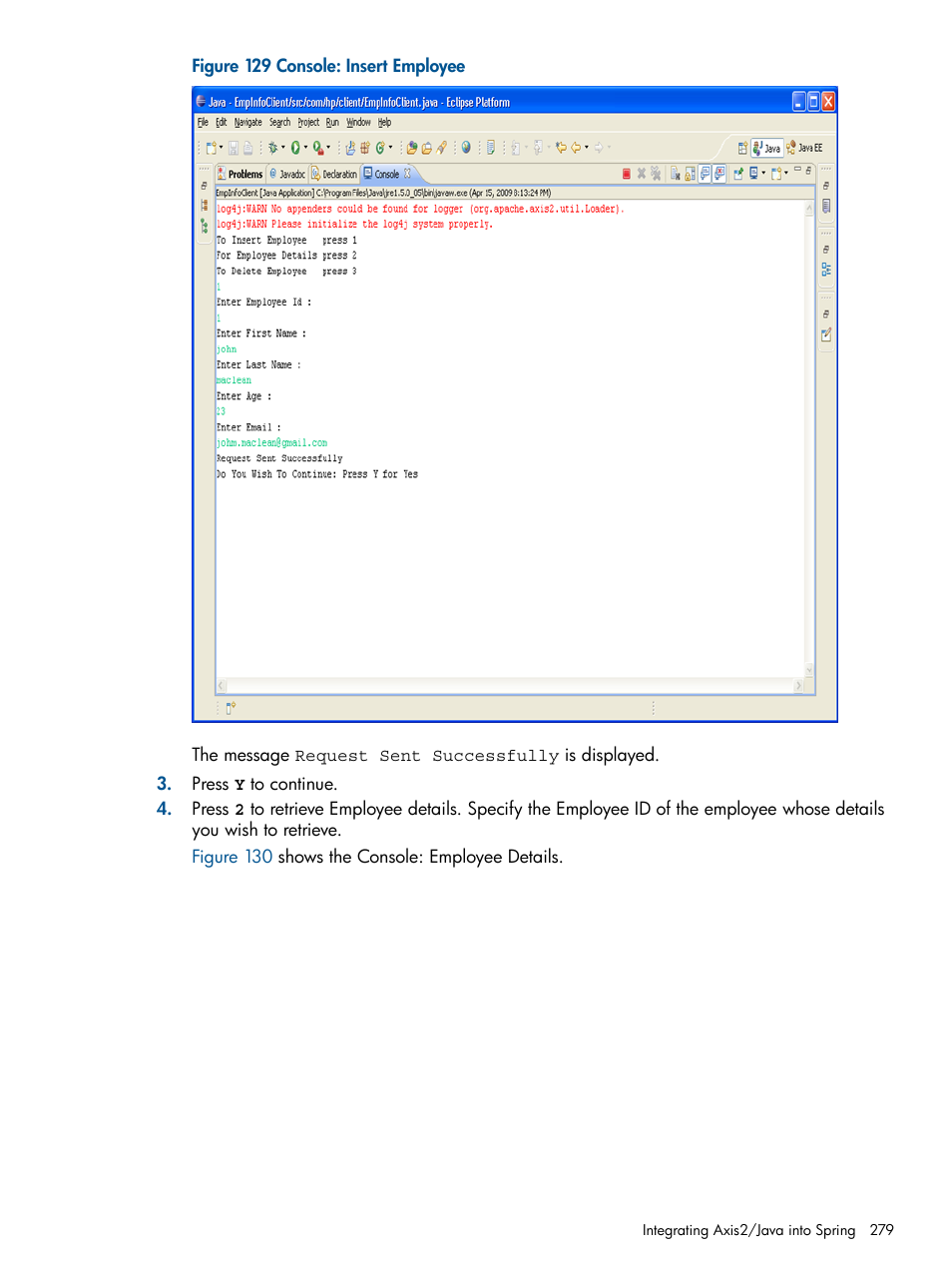Click the green tree fast view icon in left sidebar
Screen dimensions: 952x1269
tap(205, 226)
